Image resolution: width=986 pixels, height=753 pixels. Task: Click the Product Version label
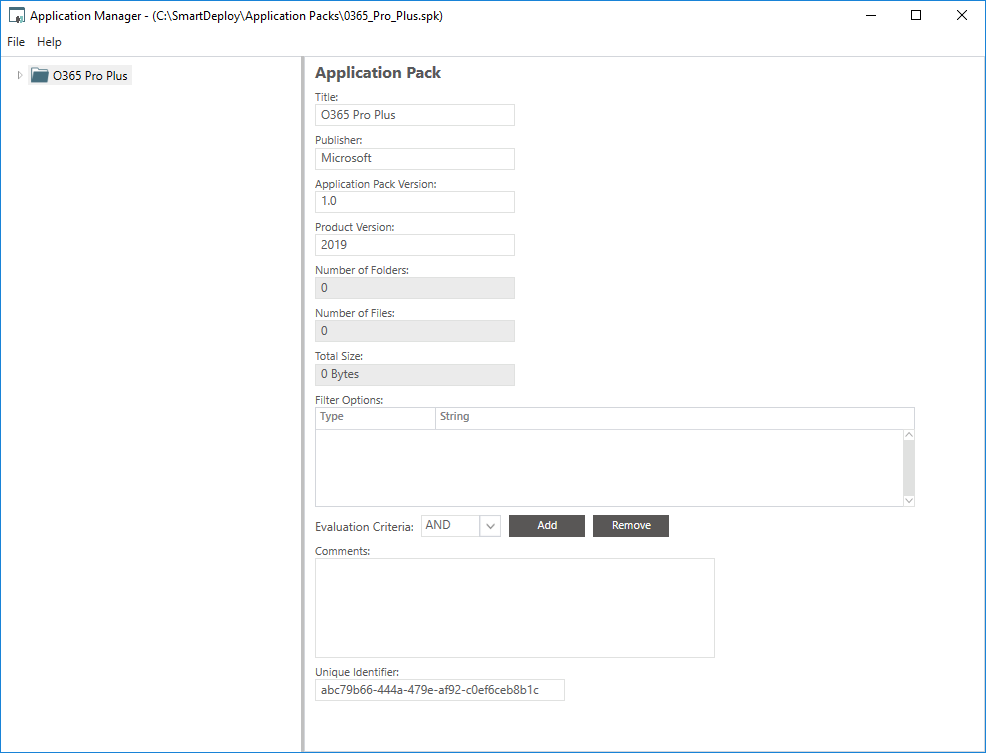(355, 227)
